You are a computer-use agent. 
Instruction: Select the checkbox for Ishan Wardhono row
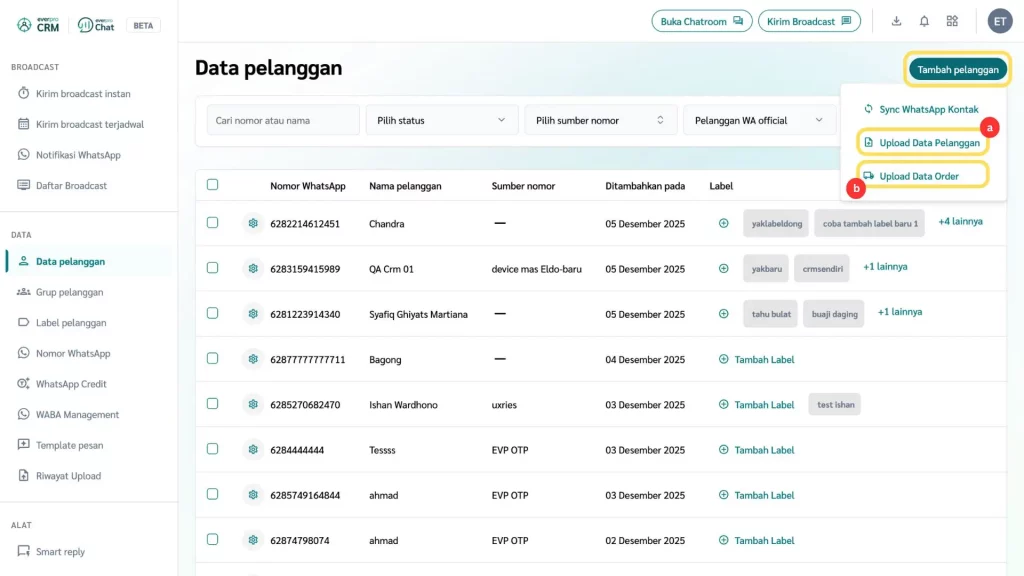click(x=212, y=404)
